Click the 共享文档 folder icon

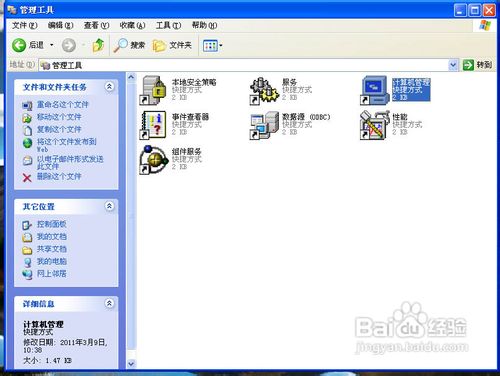(x=27, y=250)
